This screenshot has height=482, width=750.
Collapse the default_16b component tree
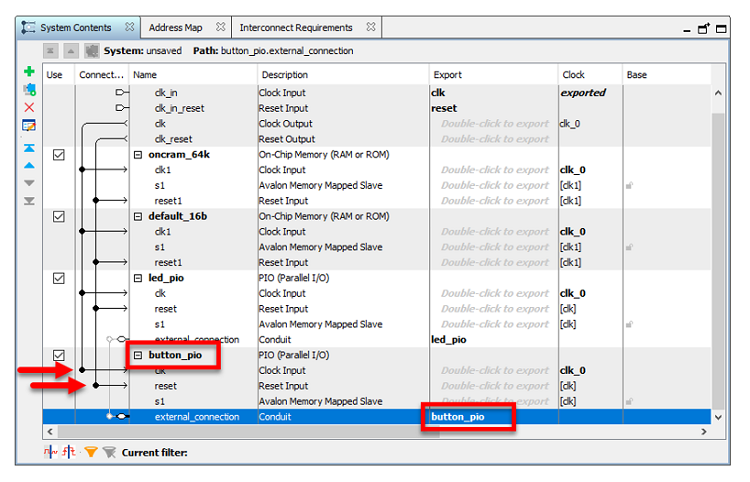click(138, 217)
